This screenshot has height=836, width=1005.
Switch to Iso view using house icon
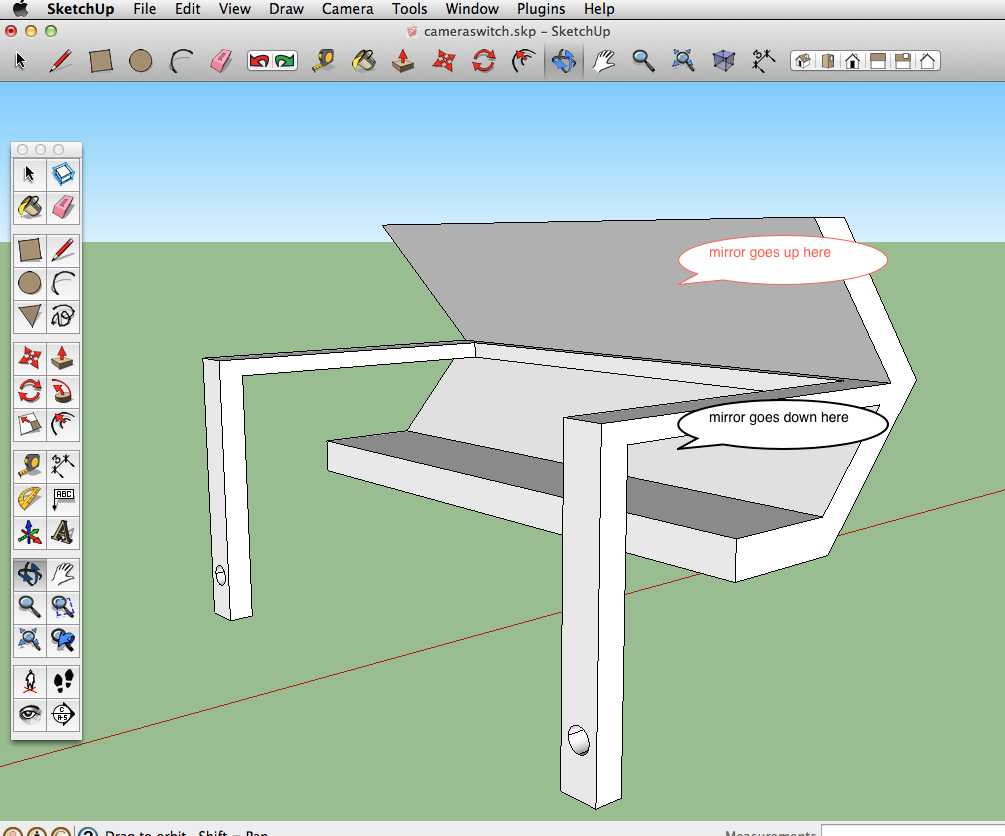point(802,61)
